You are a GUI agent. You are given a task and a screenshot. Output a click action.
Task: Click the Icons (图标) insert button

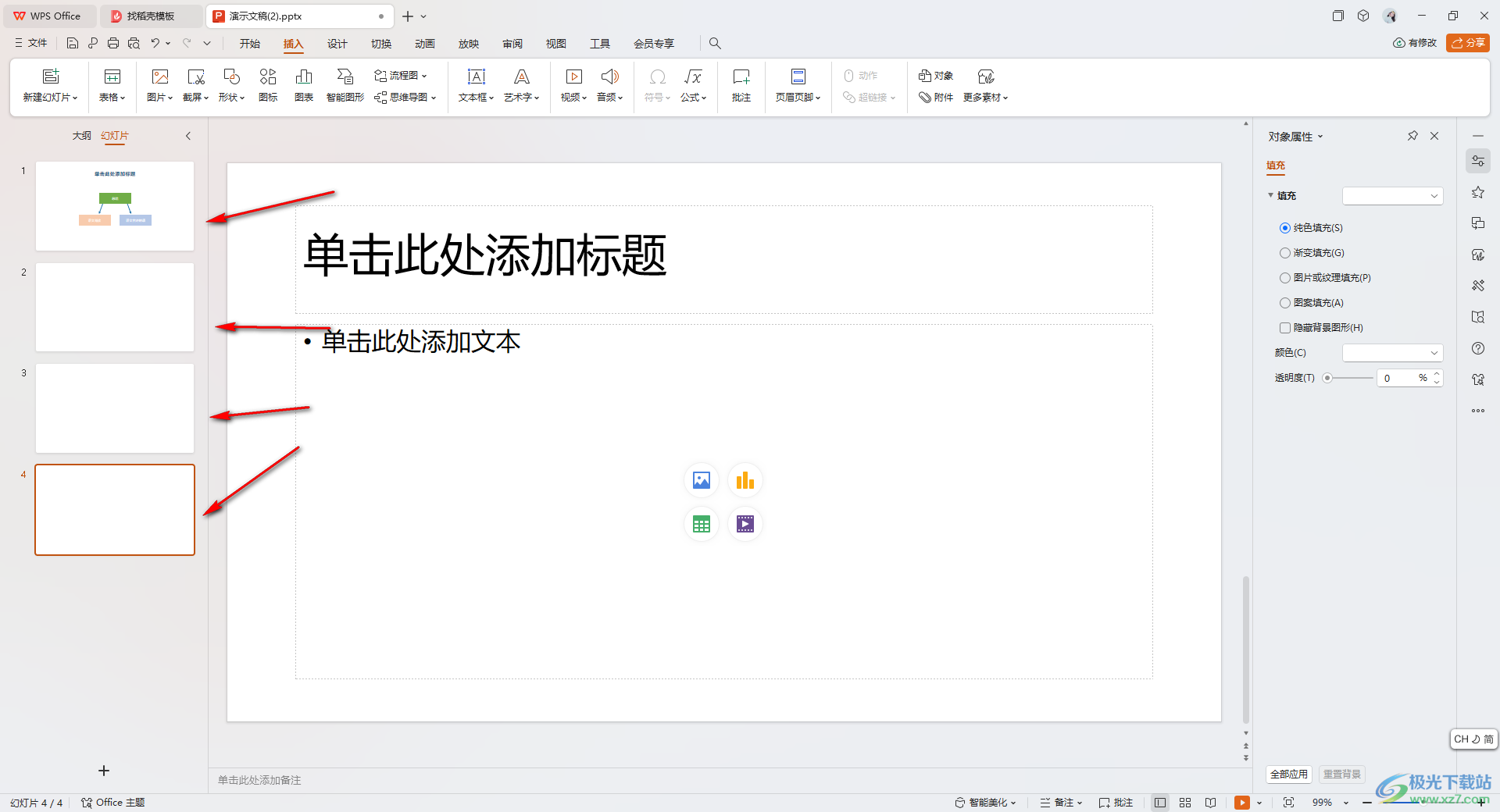pos(268,84)
